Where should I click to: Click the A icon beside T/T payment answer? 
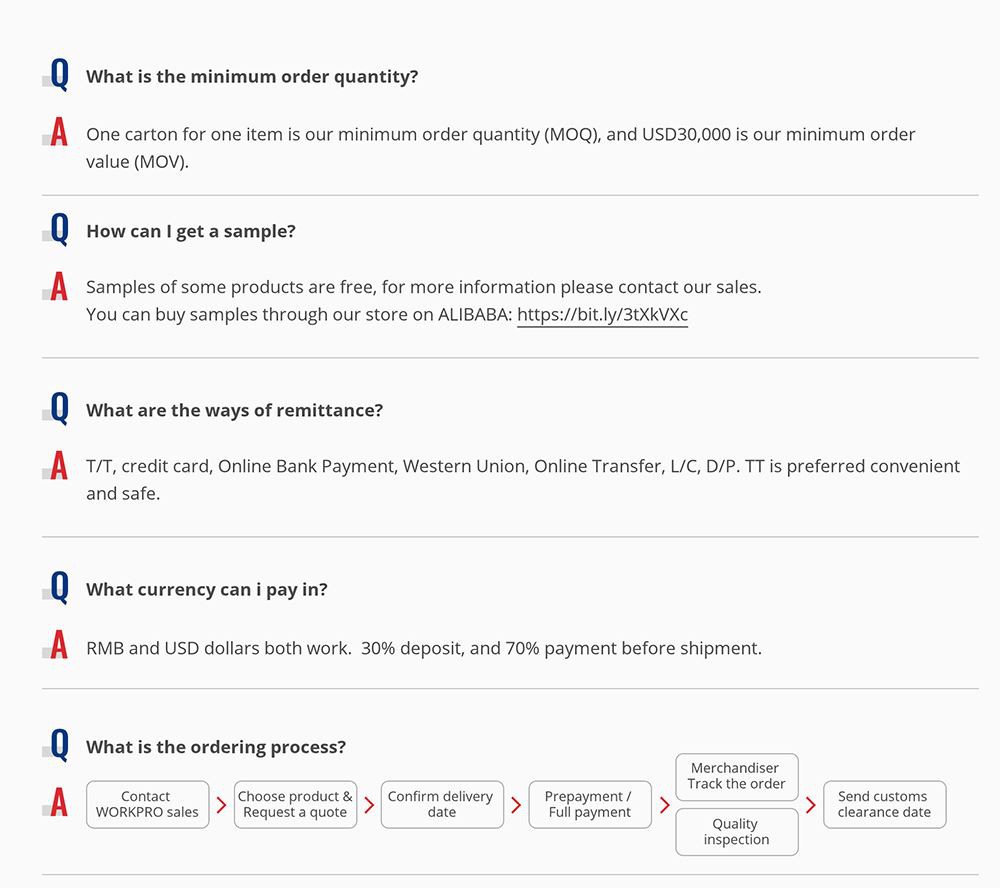coord(59,465)
